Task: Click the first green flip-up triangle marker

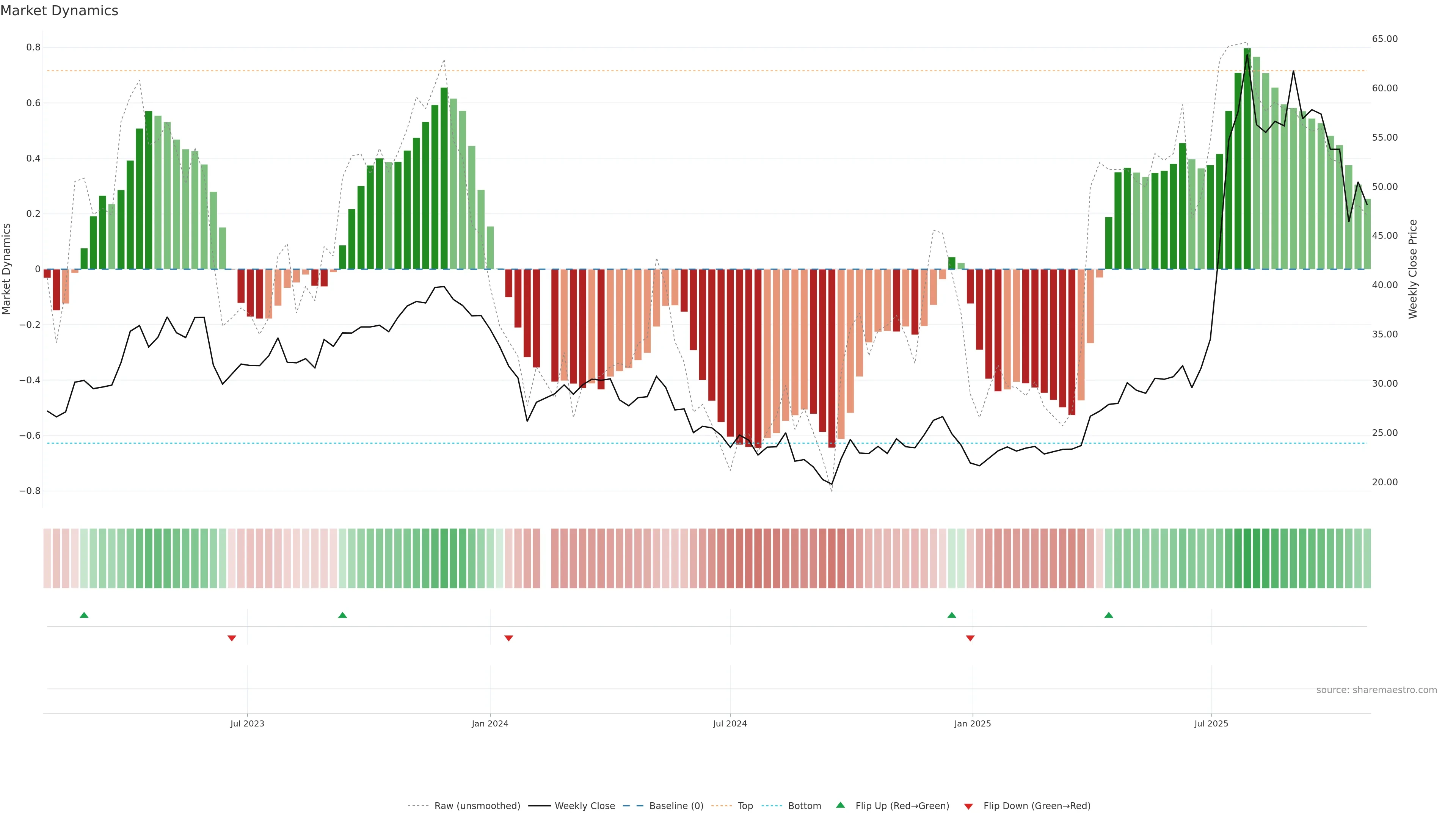Action: (84, 615)
